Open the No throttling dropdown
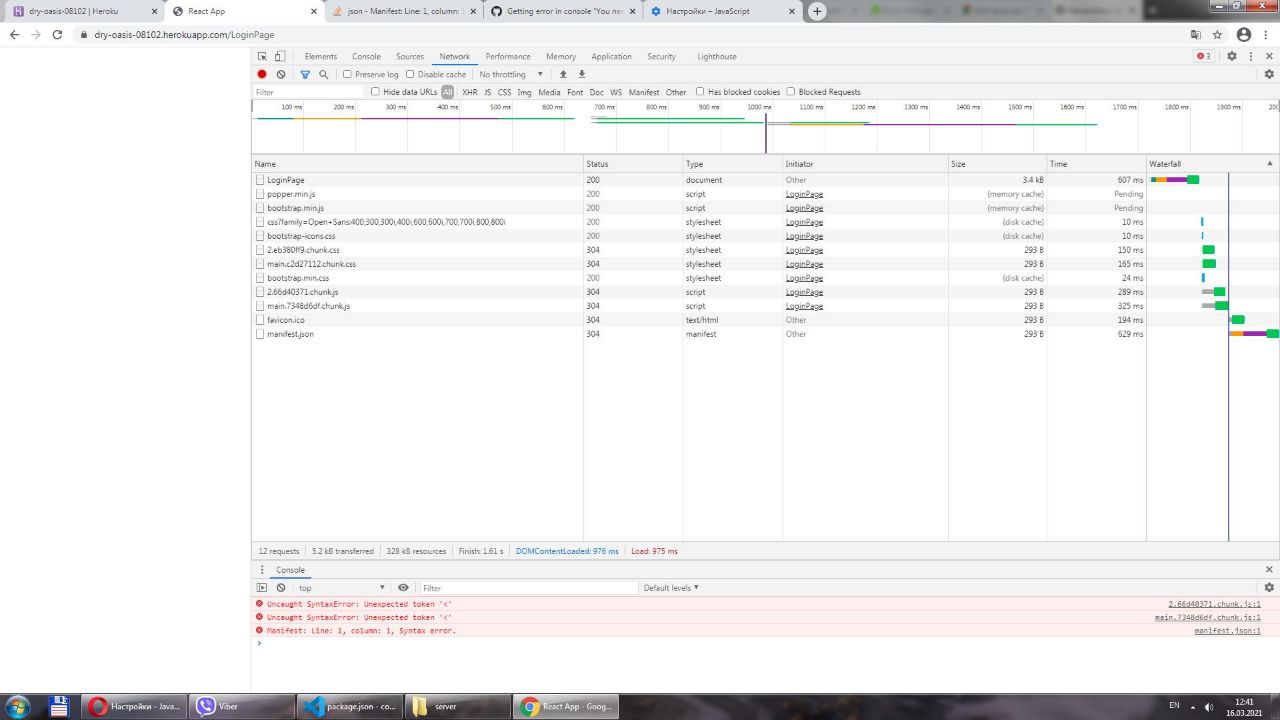Viewport: 1280px width, 720px height. 511,74
